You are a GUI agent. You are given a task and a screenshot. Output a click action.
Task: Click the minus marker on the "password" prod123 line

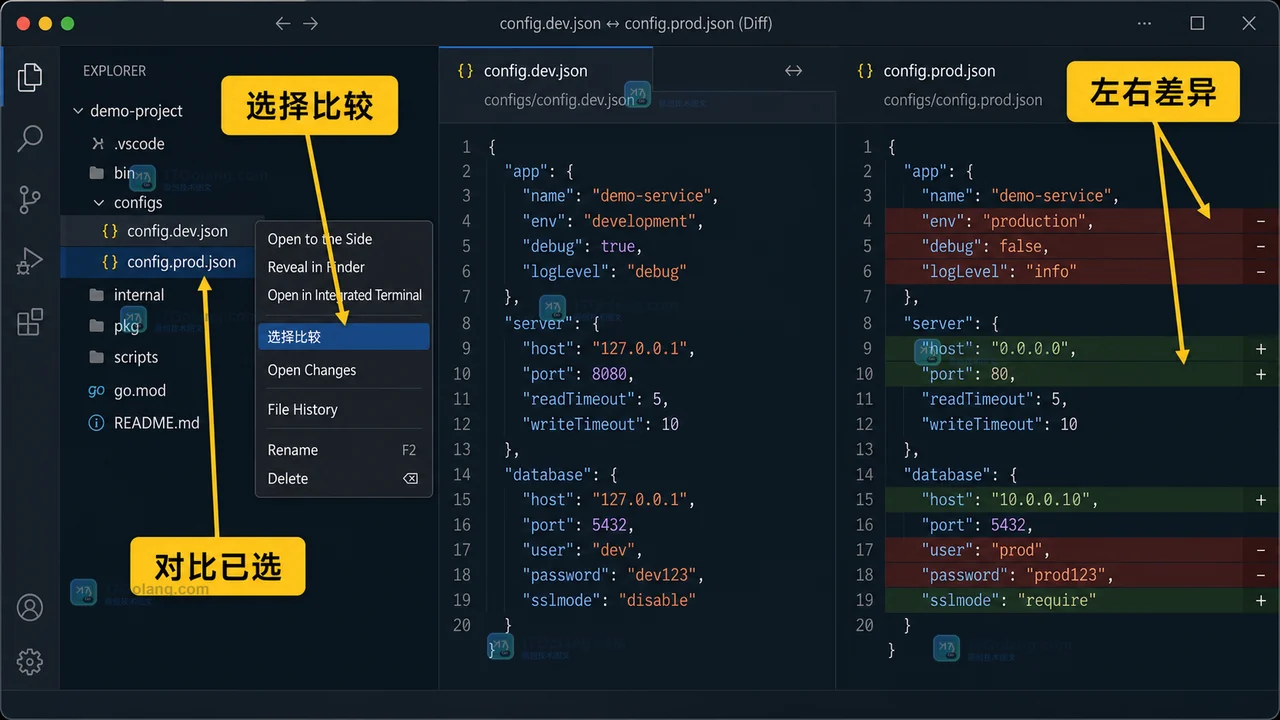point(1261,575)
